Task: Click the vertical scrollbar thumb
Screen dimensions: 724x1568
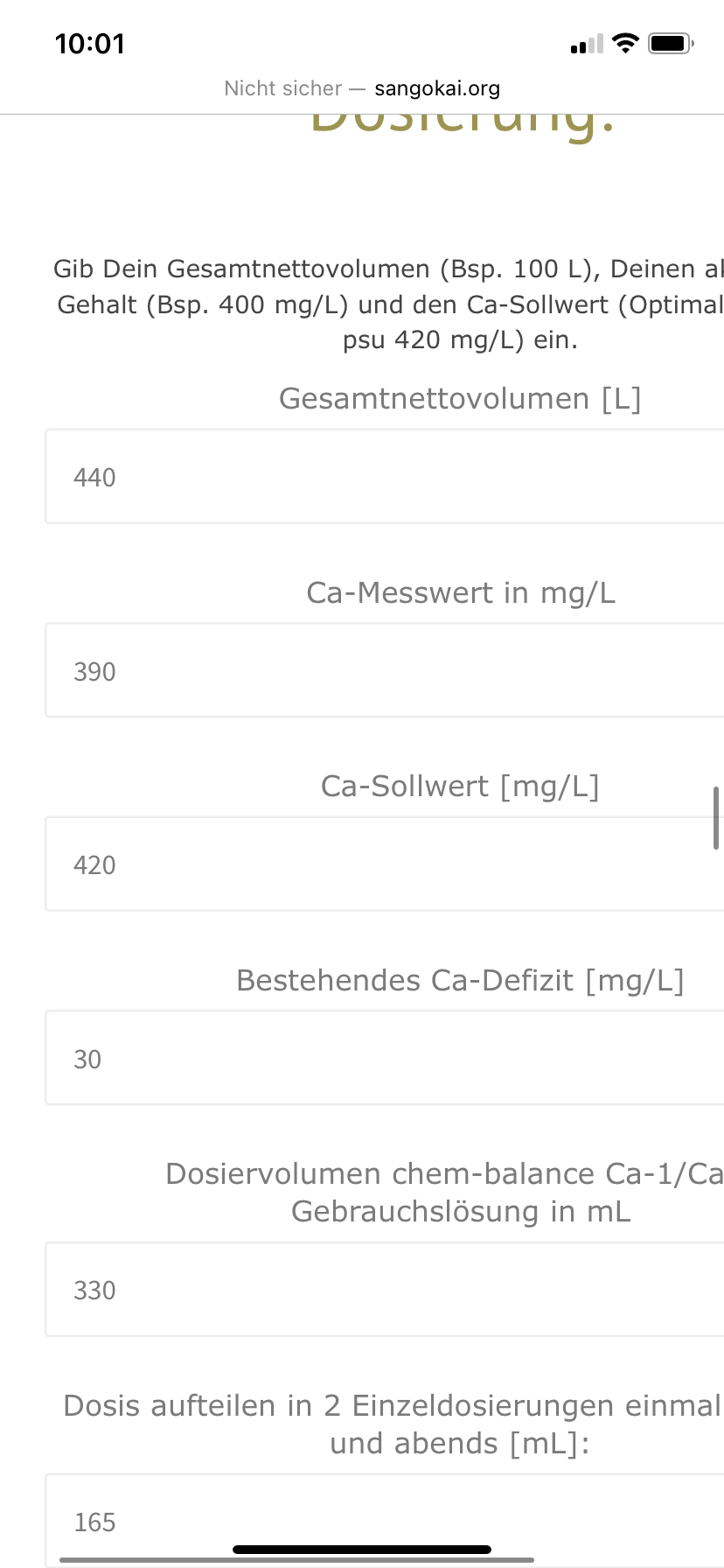Action: click(716, 818)
